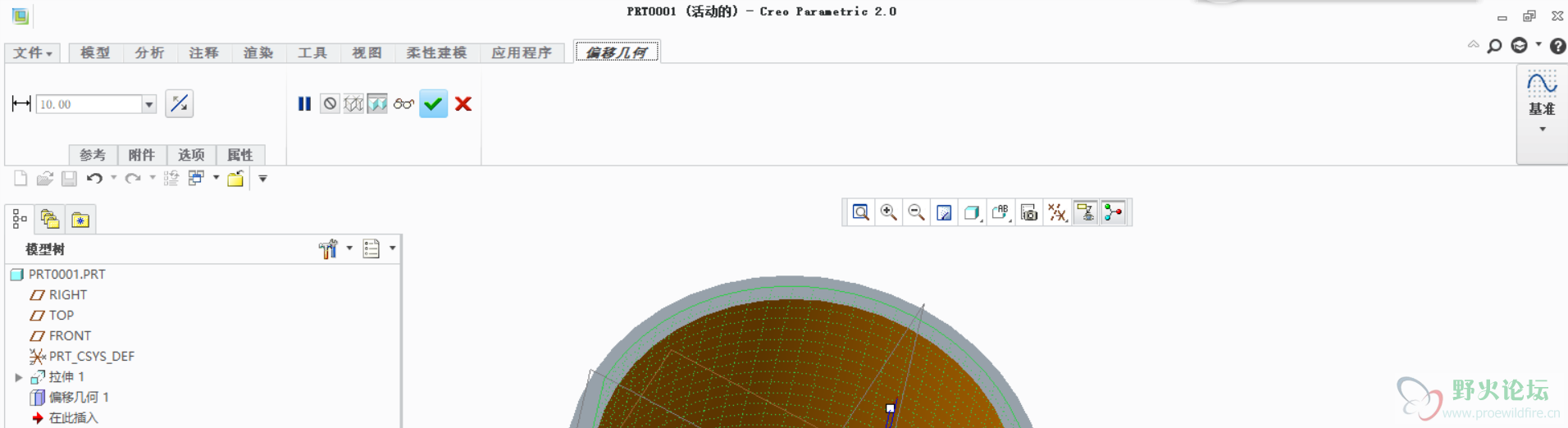The width and height of the screenshot is (1568, 428).
Task: Open model tree settings tools icon
Action: (x=328, y=248)
